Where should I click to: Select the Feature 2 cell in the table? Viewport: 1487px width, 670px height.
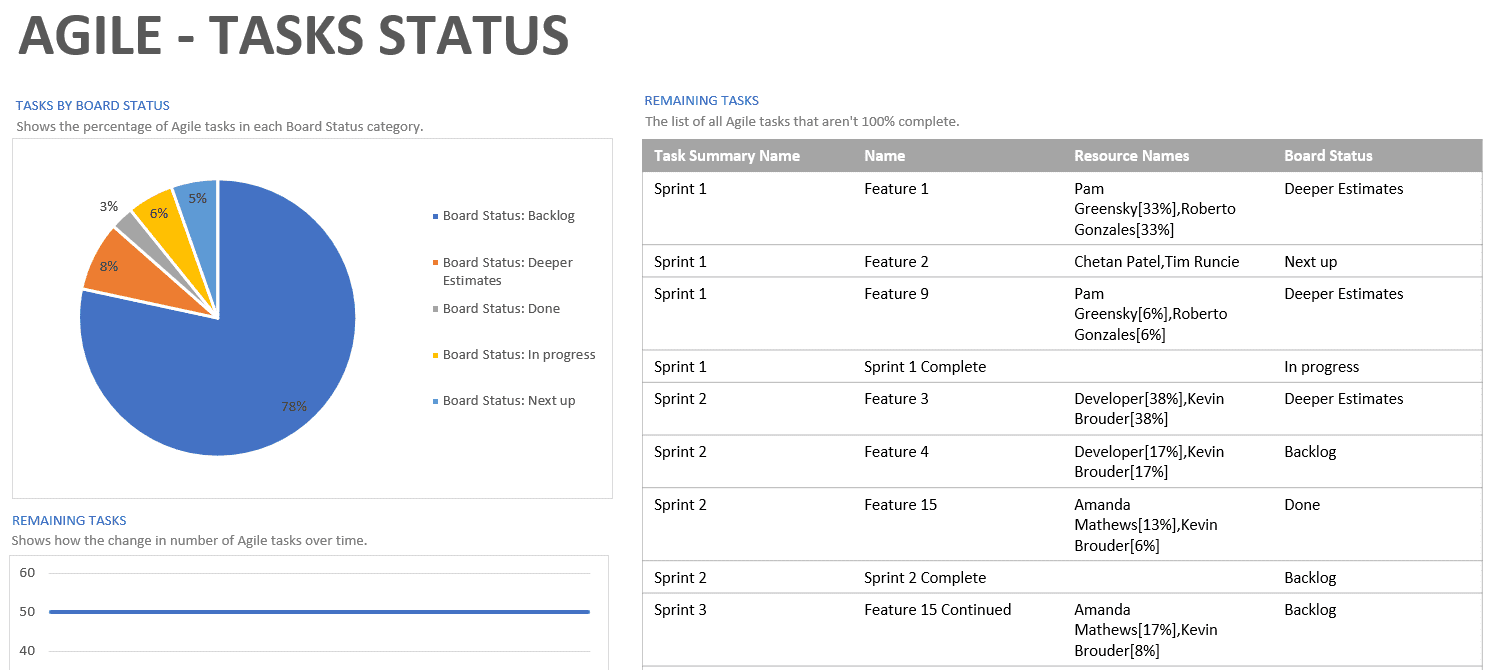[x=896, y=261]
